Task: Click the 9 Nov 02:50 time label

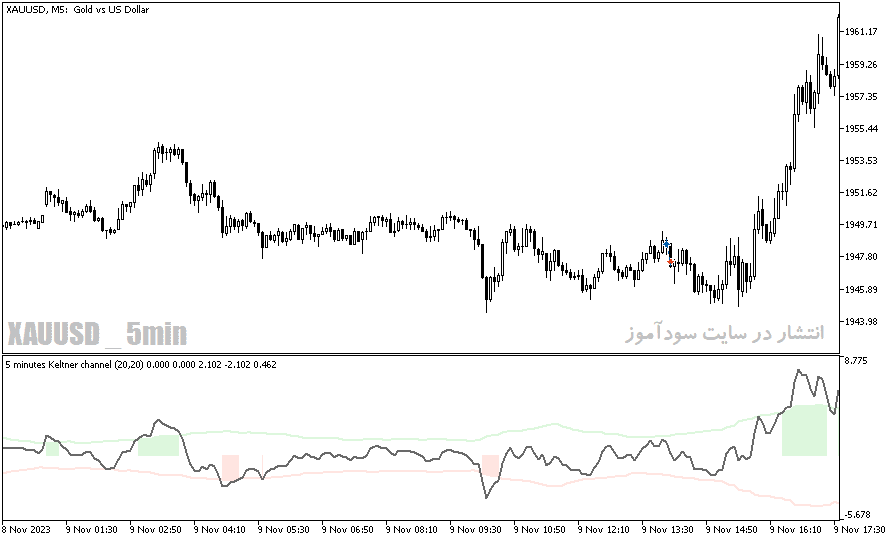Action: coord(156,530)
